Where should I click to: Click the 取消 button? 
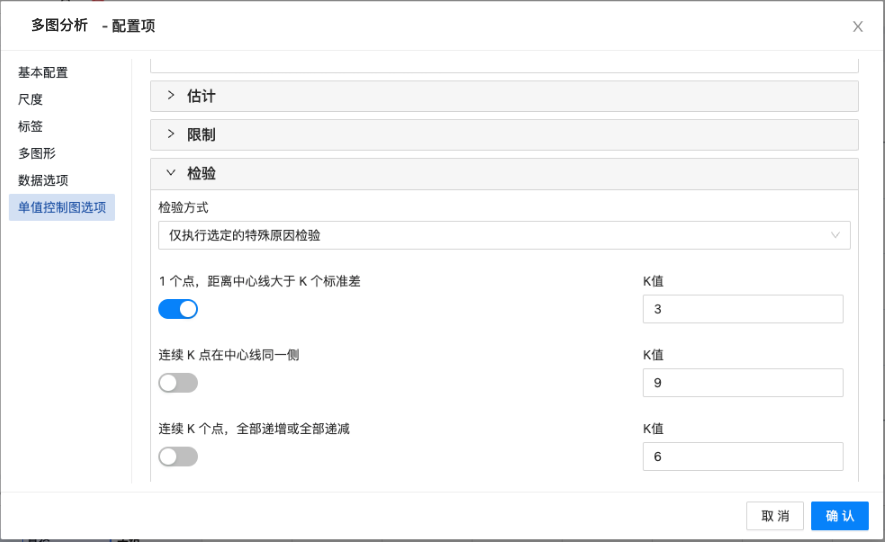(775, 516)
